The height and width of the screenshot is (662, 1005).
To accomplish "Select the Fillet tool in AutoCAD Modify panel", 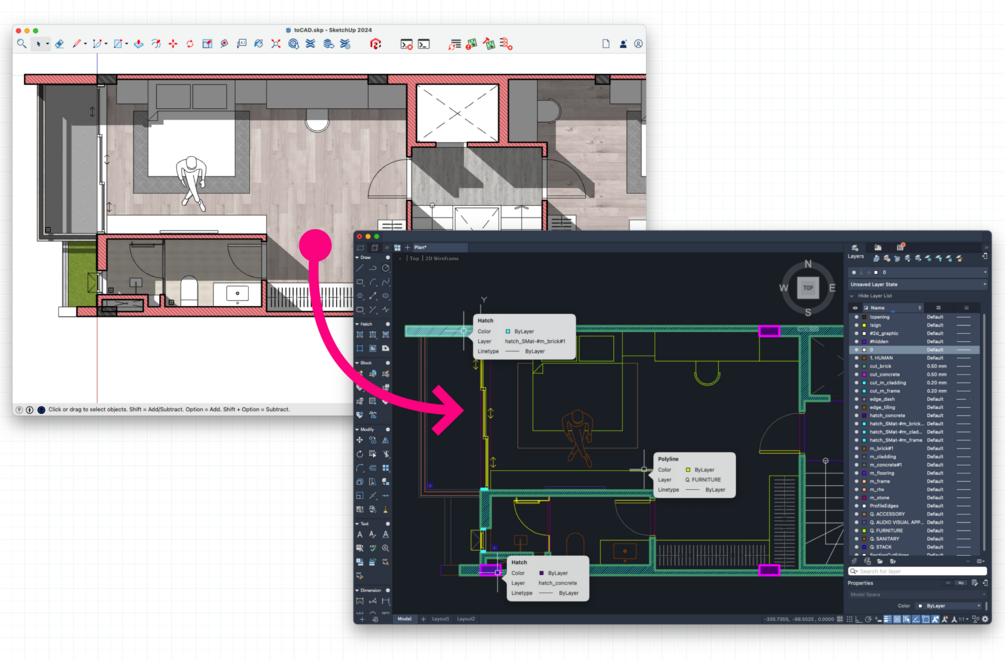I will pos(360,468).
